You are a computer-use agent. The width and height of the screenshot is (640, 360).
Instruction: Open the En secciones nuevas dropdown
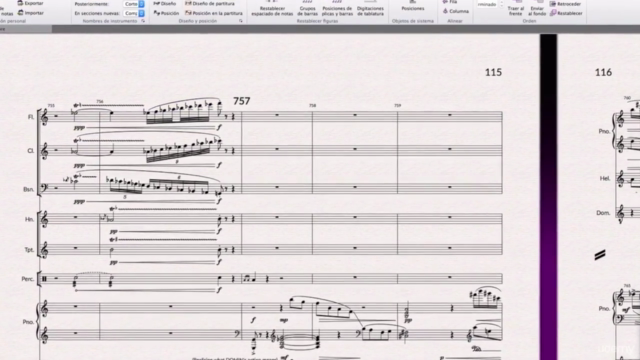click(x=134, y=13)
